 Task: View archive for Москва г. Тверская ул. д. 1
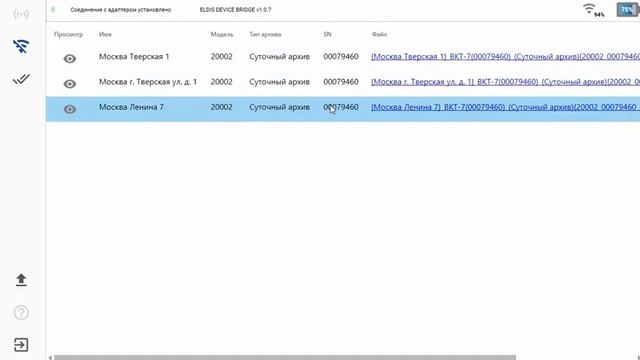[70, 84]
